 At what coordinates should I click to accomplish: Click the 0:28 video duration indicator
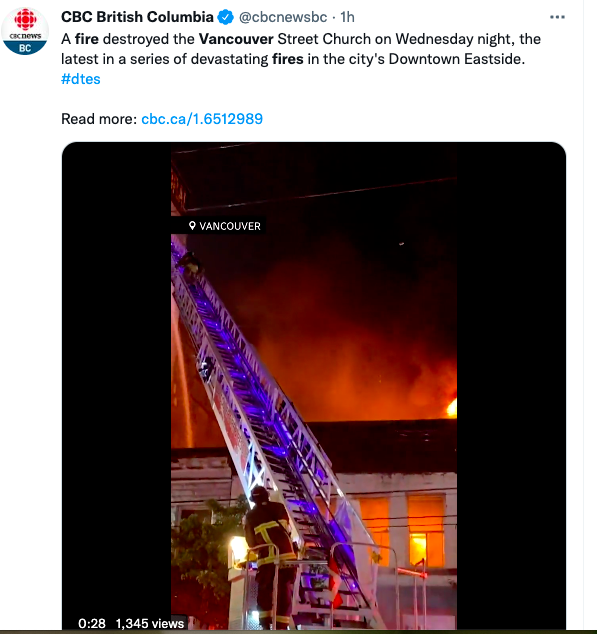click(x=92, y=623)
